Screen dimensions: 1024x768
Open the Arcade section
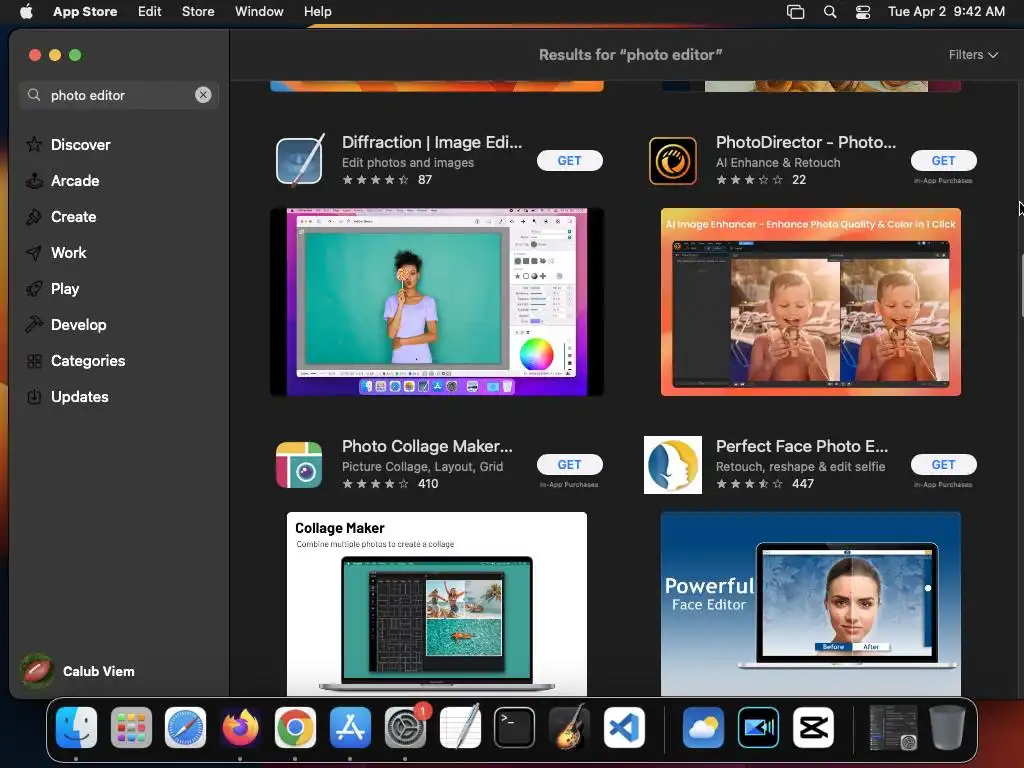pos(63,181)
